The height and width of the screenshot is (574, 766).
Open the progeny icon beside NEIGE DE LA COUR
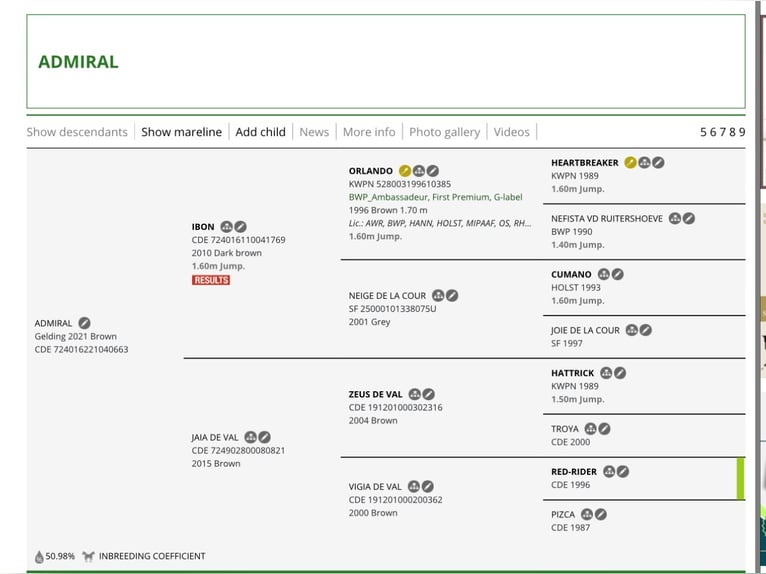click(x=438, y=296)
